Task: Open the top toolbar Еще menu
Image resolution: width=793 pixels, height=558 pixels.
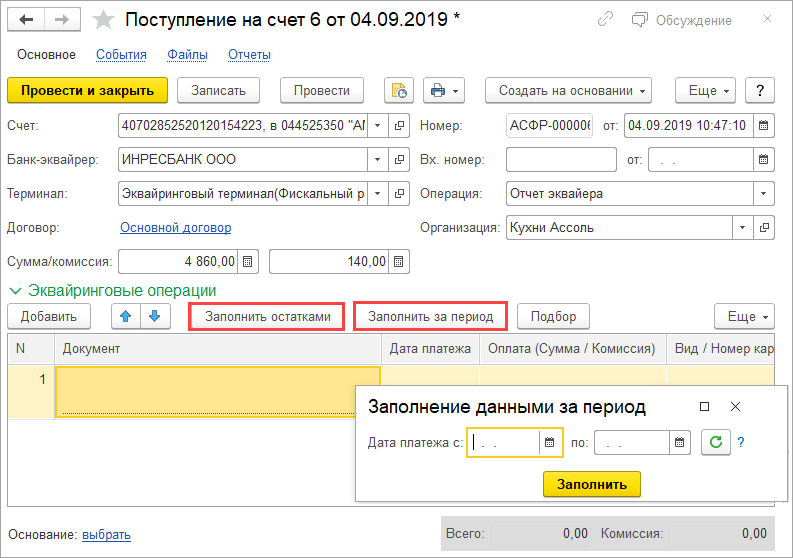Action: 705,91
